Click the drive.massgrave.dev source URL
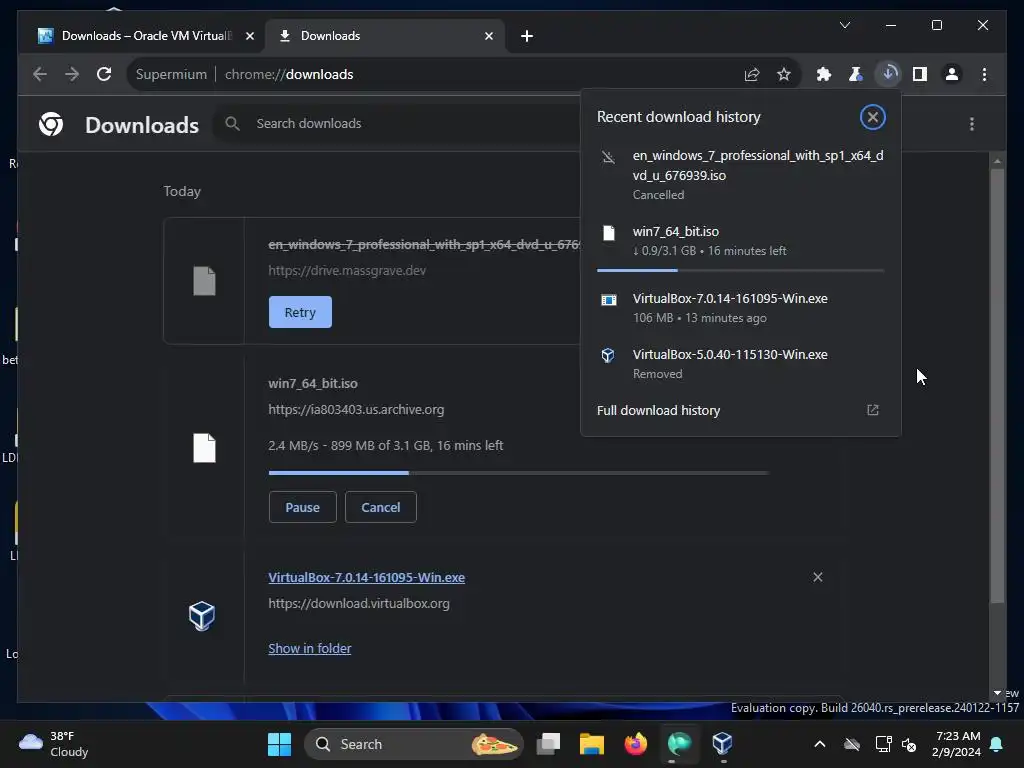 click(x=347, y=270)
